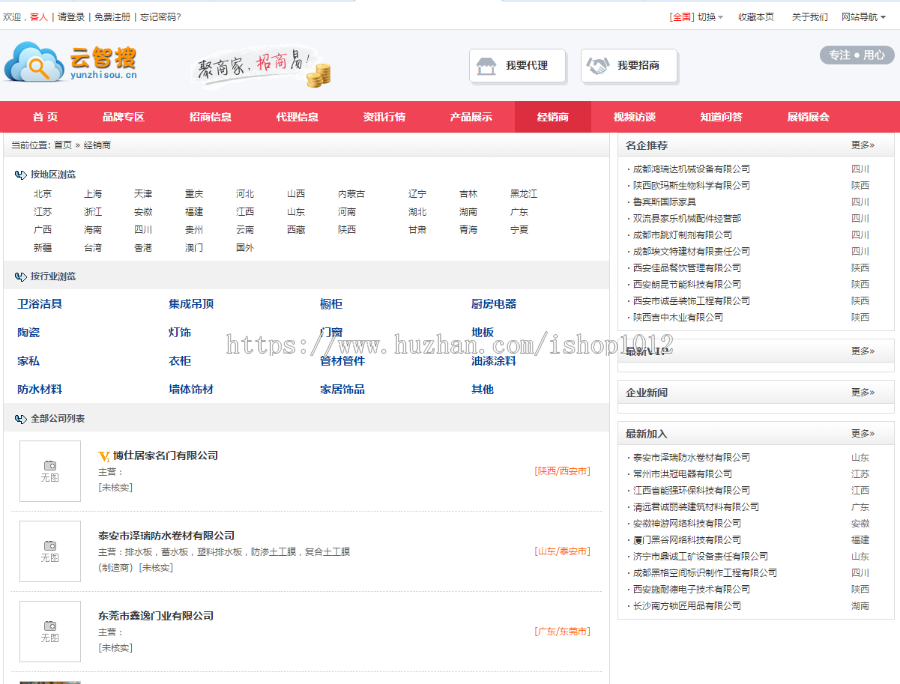
Task: Expand 更多 in 企业新闻 panel
Action: [863, 392]
